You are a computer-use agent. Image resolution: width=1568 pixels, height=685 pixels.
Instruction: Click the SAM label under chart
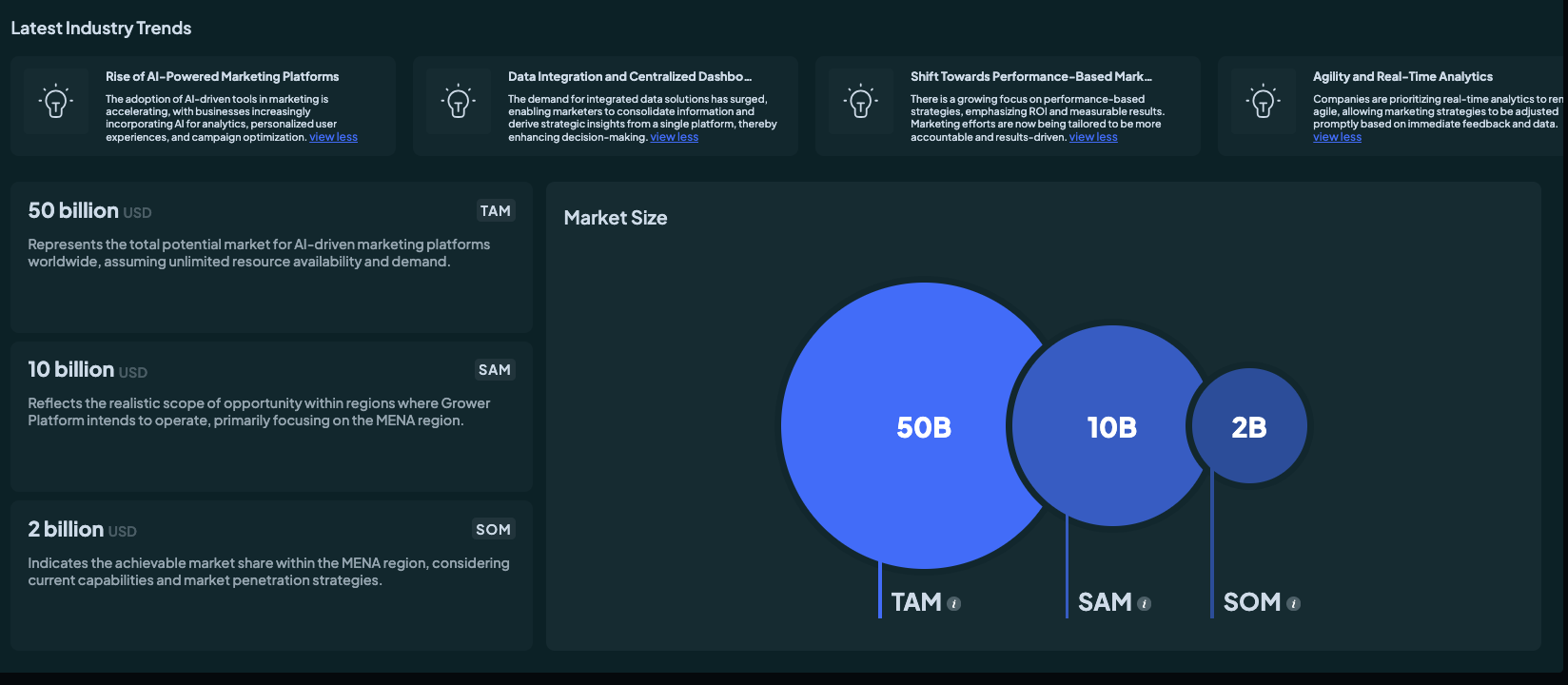(x=1105, y=602)
